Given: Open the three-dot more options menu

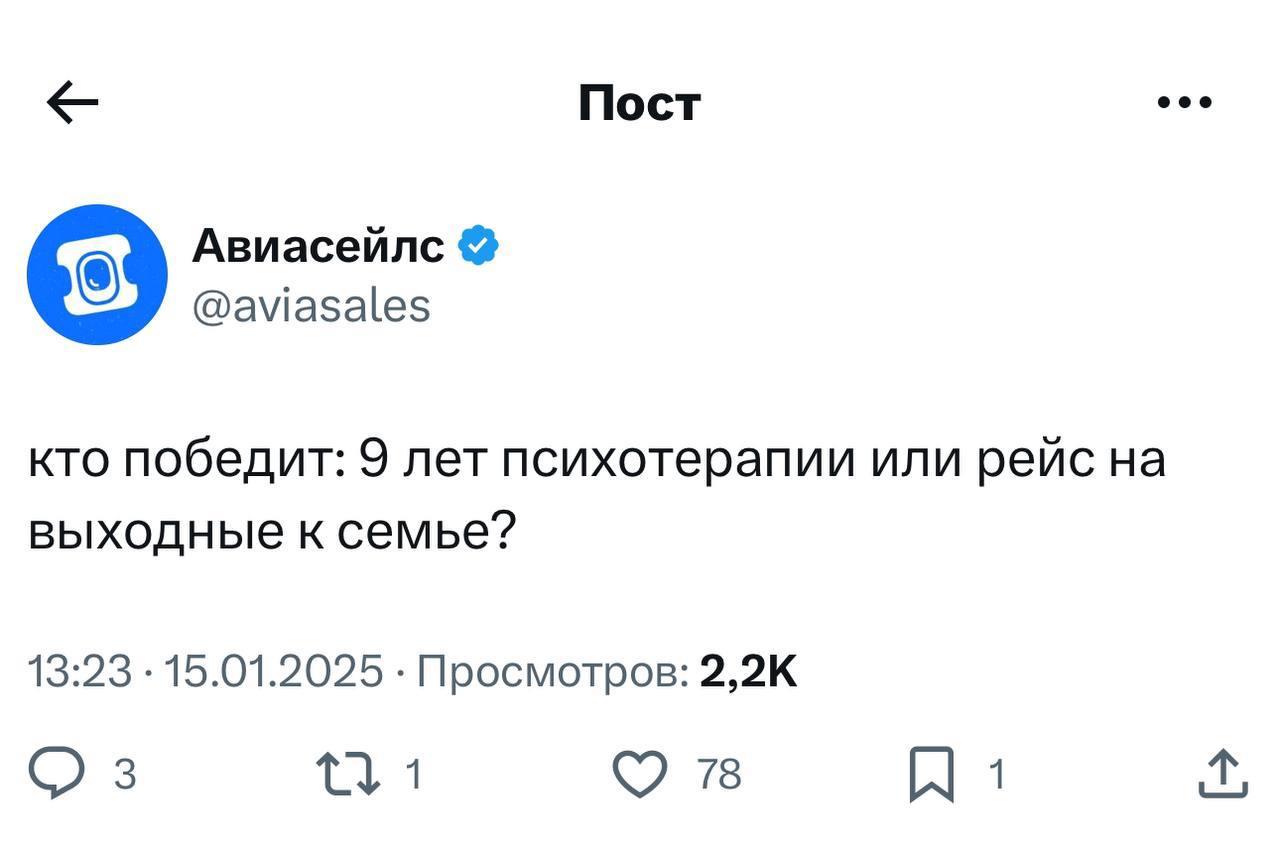Looking at the screenshot, I should click(x=1185, y=102).
